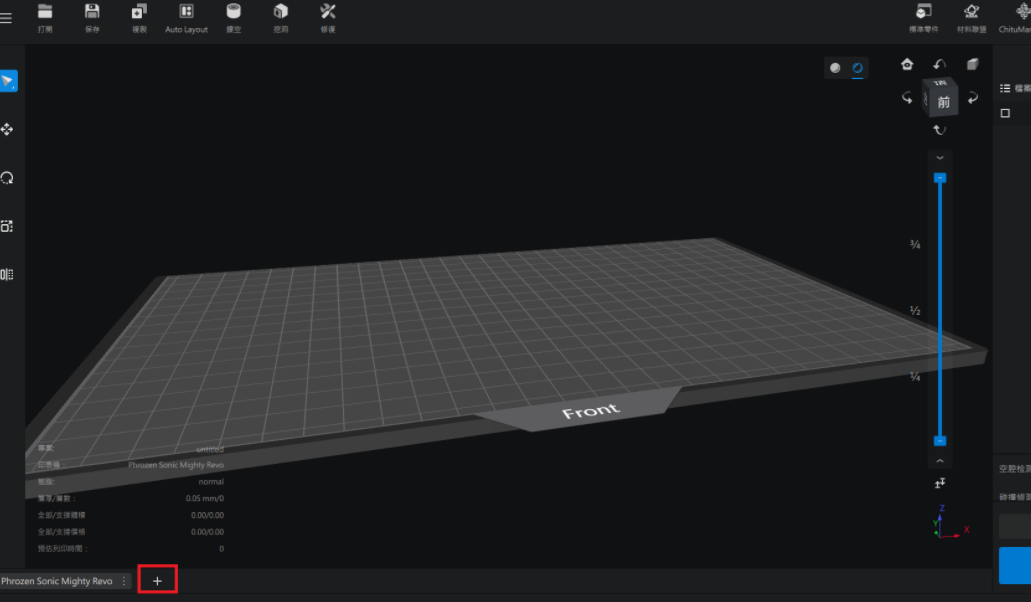Open the hamburger main menu

pyautogui.click(x=6, y=18)
